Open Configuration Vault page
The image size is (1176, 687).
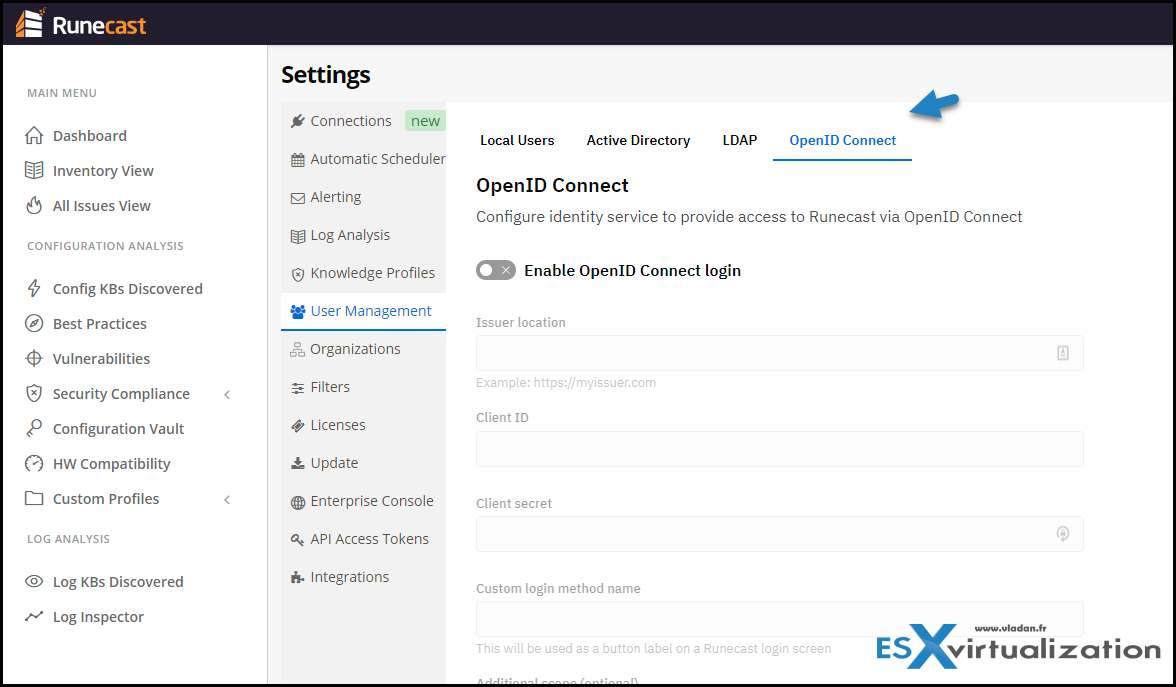click(x=118, y=429)
